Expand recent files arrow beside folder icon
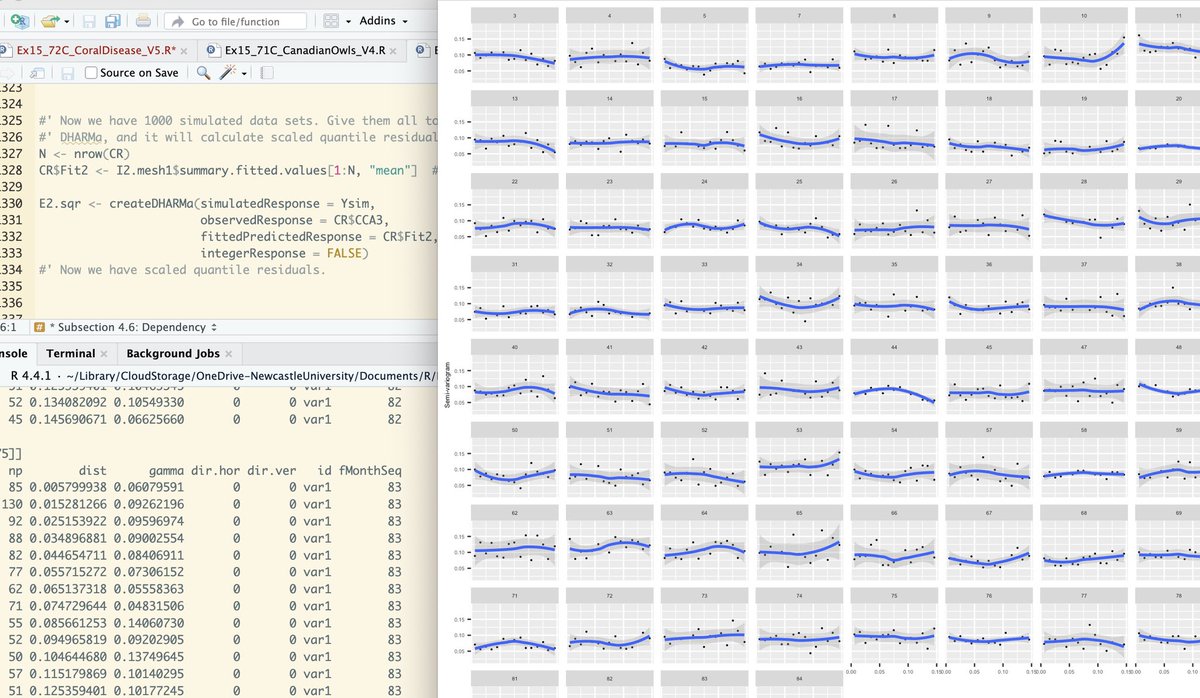Screen dimensions: 1200x698 [67, 21]
